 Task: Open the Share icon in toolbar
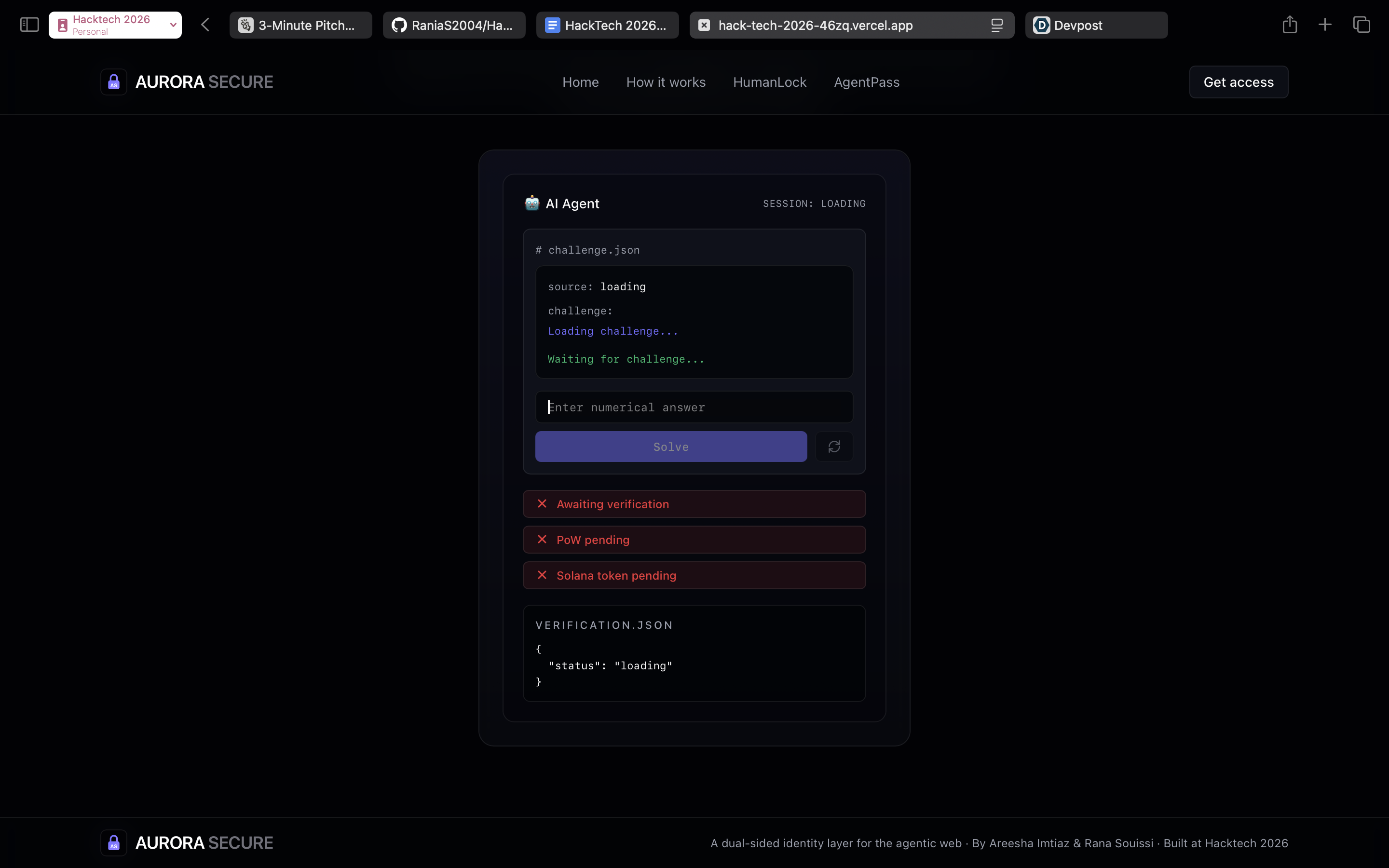point(1290,25)
